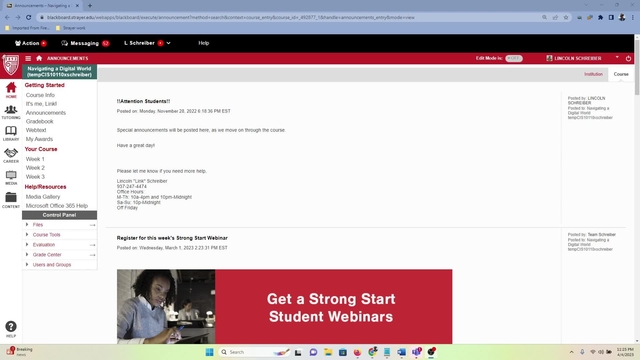Open the Career handshake icon
The width and height of the screenshot is (640, 360).
coord(11,155)
